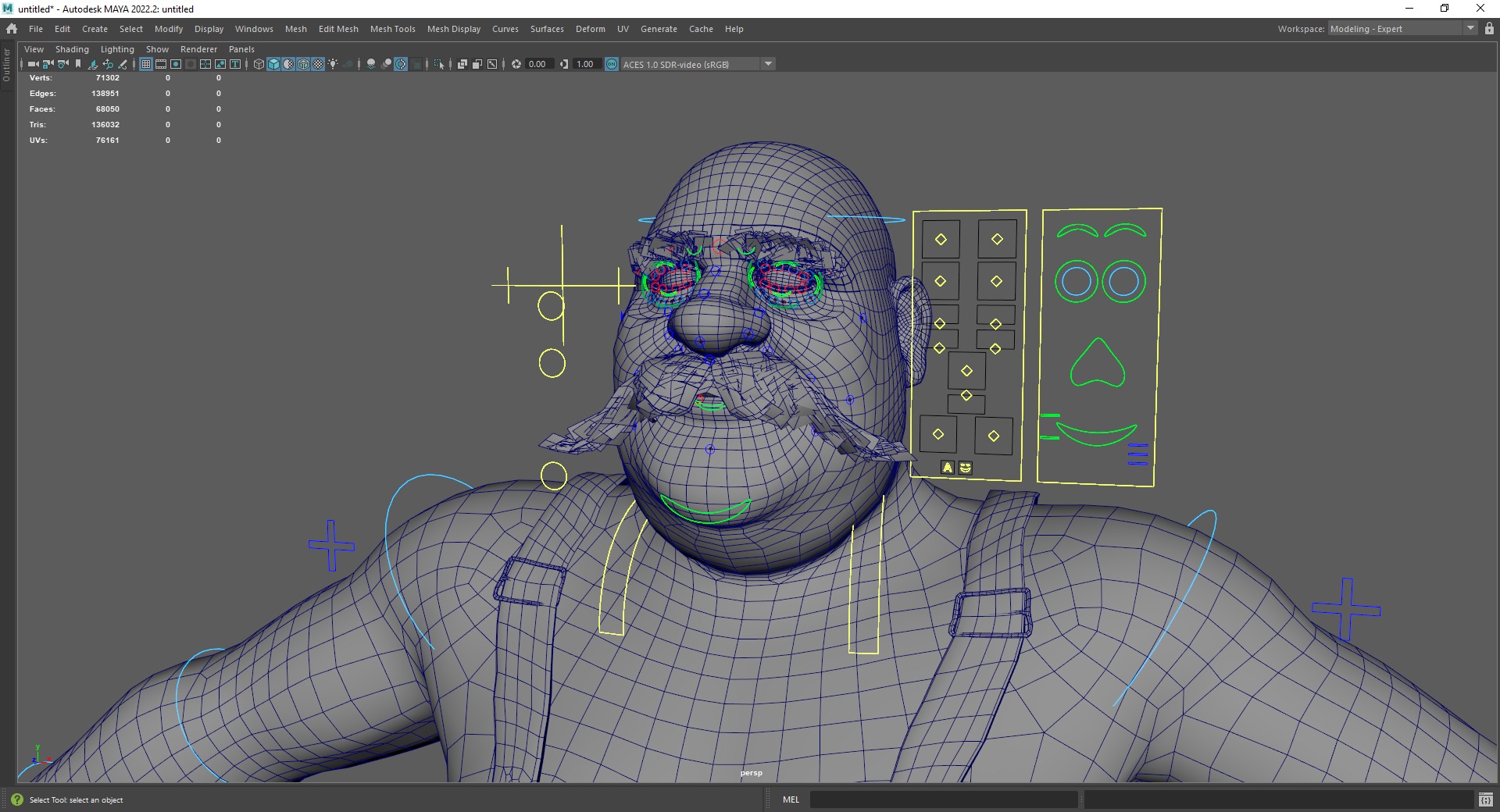The height and width of the screenshot is (812, 1500).
Task: Click the Depth of Field icon
Action: (416, 64)
